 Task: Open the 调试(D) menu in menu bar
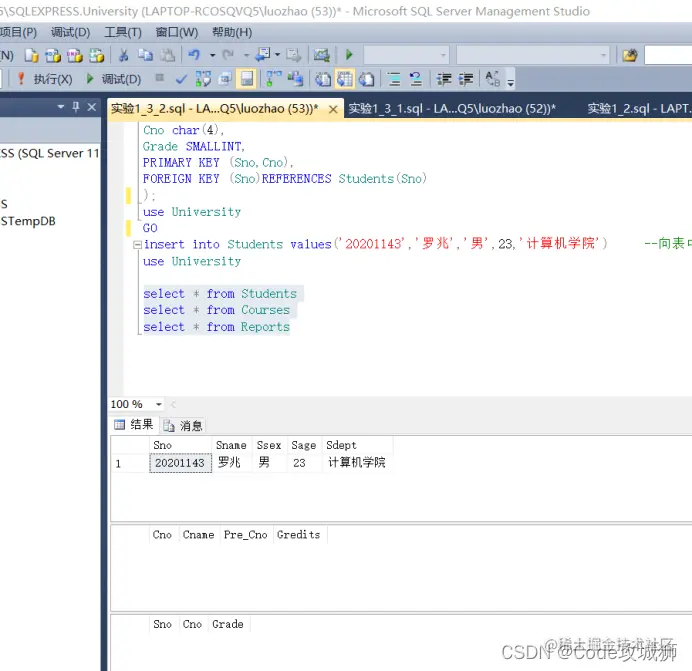click(x=71, y=32)
